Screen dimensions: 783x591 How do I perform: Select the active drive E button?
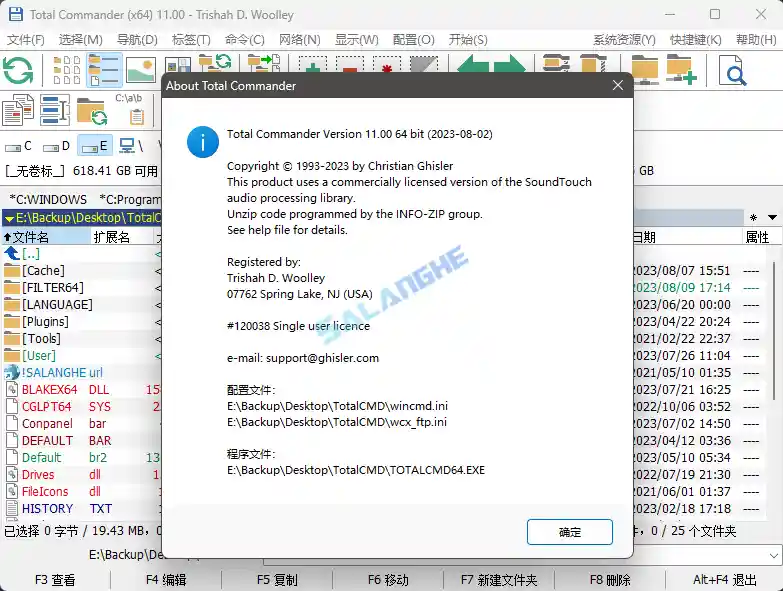[94, 146]
